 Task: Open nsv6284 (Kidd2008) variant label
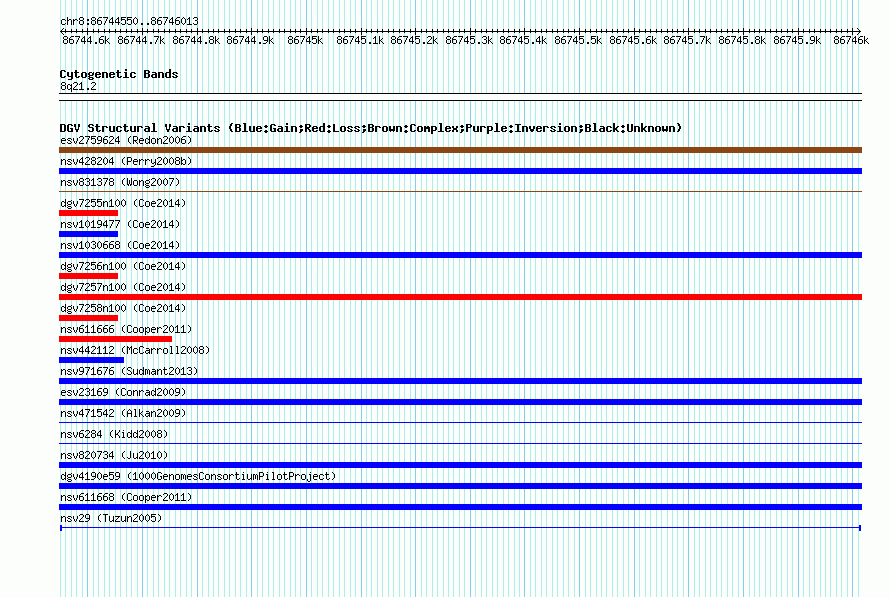pyautogui.click(x=114, y=434)
